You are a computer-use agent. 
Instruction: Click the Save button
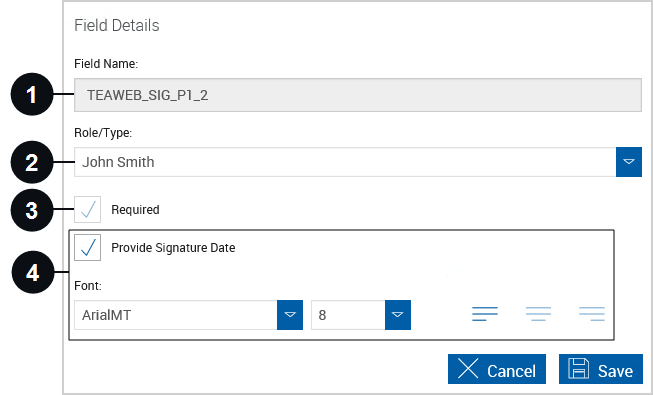pyautogui.click(x=601, y=369)
